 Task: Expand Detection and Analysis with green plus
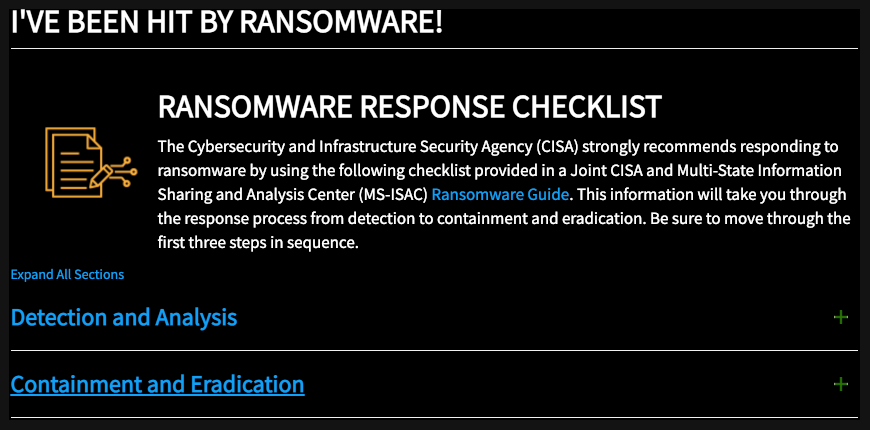click(x=841, y=317)
